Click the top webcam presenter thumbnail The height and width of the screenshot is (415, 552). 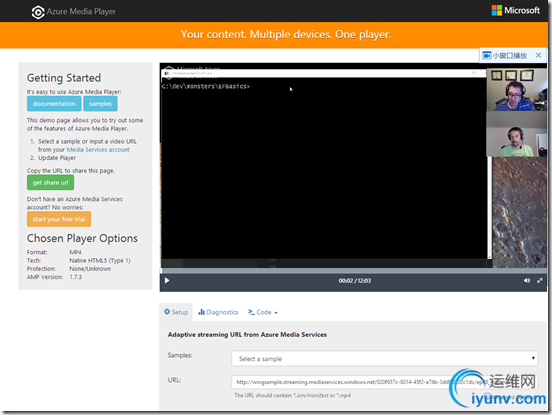point(516,90)
